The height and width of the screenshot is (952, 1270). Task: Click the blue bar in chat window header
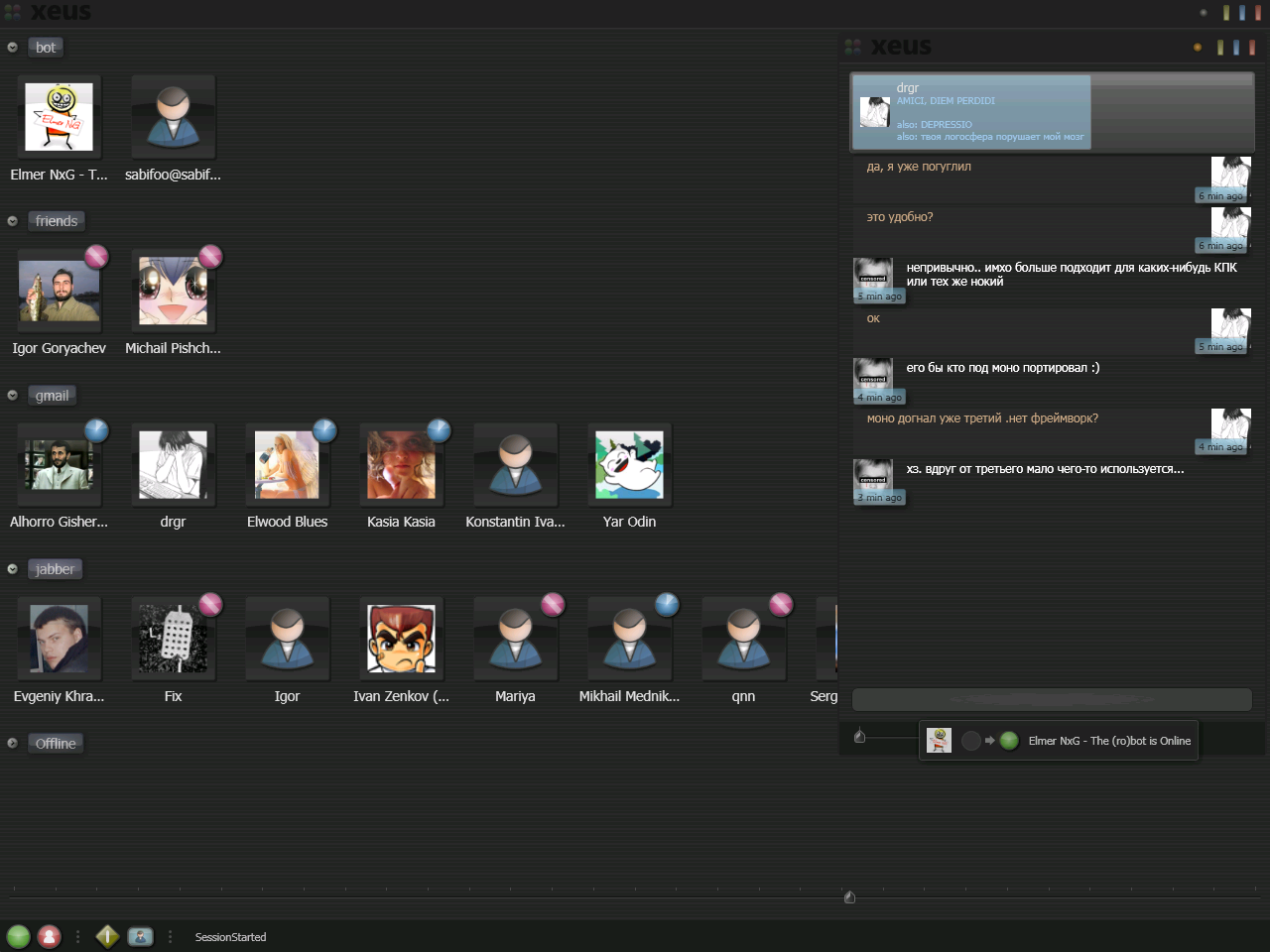(1236, 48)
